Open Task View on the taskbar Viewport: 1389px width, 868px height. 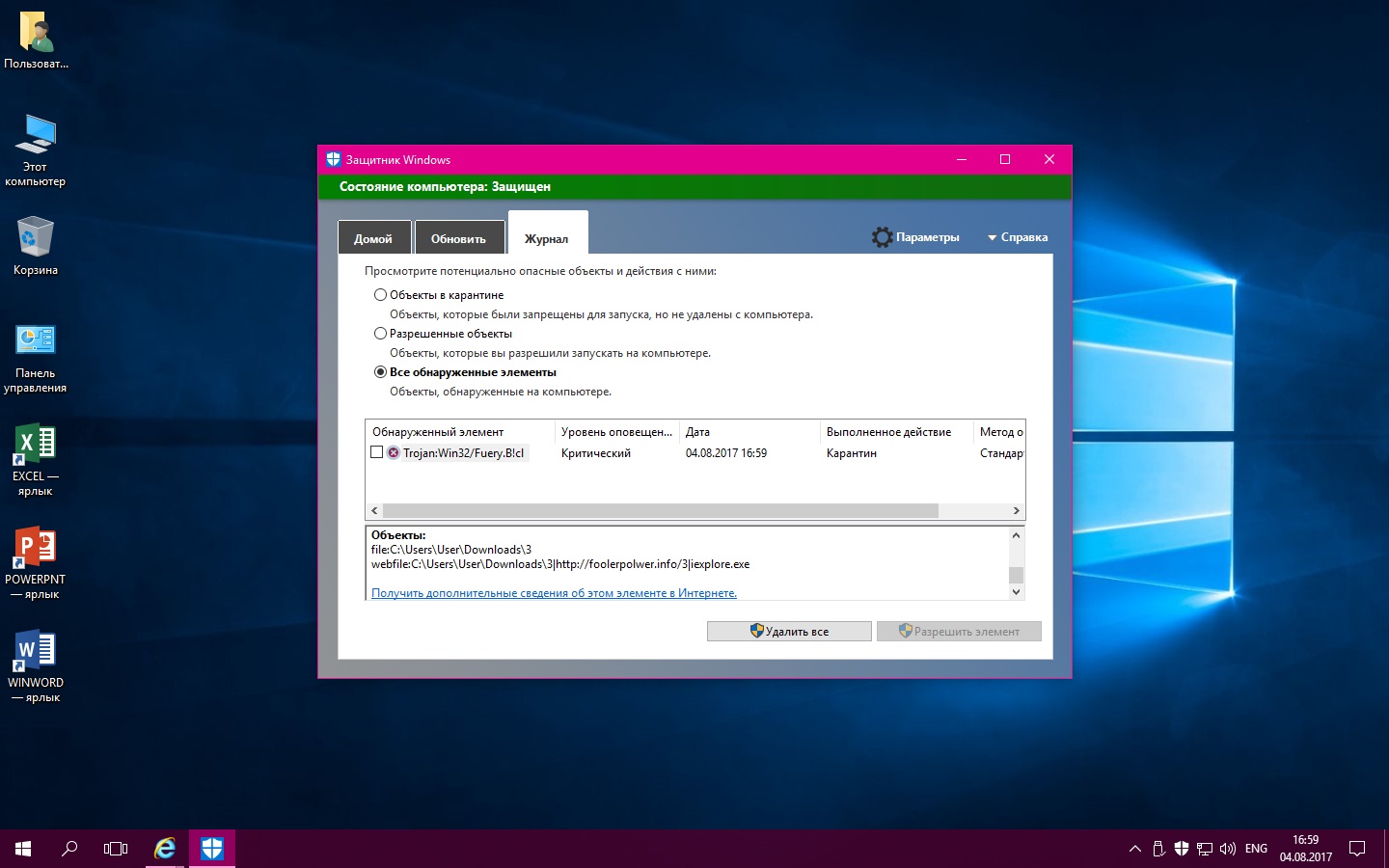point(116,849)
